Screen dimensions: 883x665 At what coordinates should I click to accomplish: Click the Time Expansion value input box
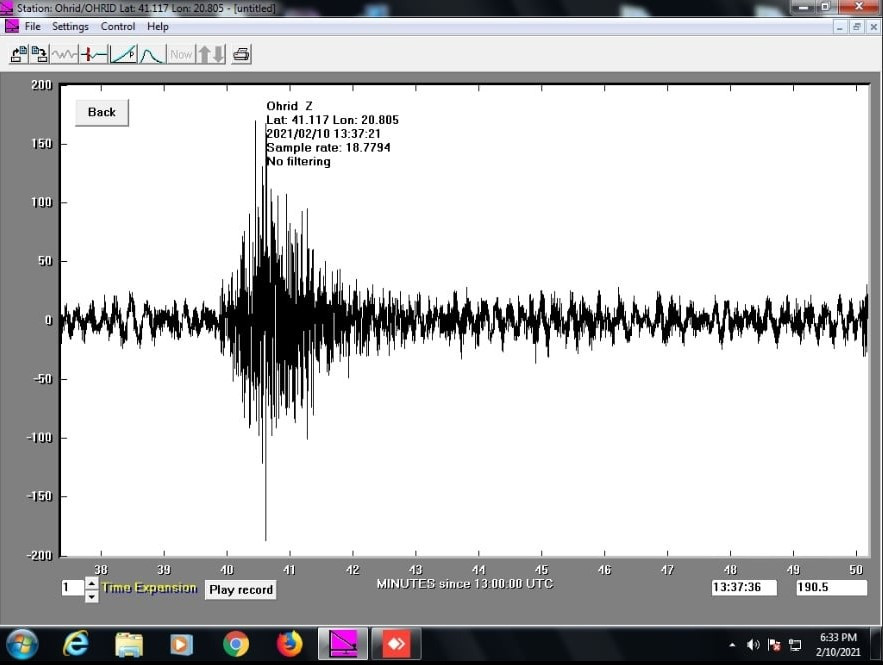pyautogui.click(x=74, y=588)
